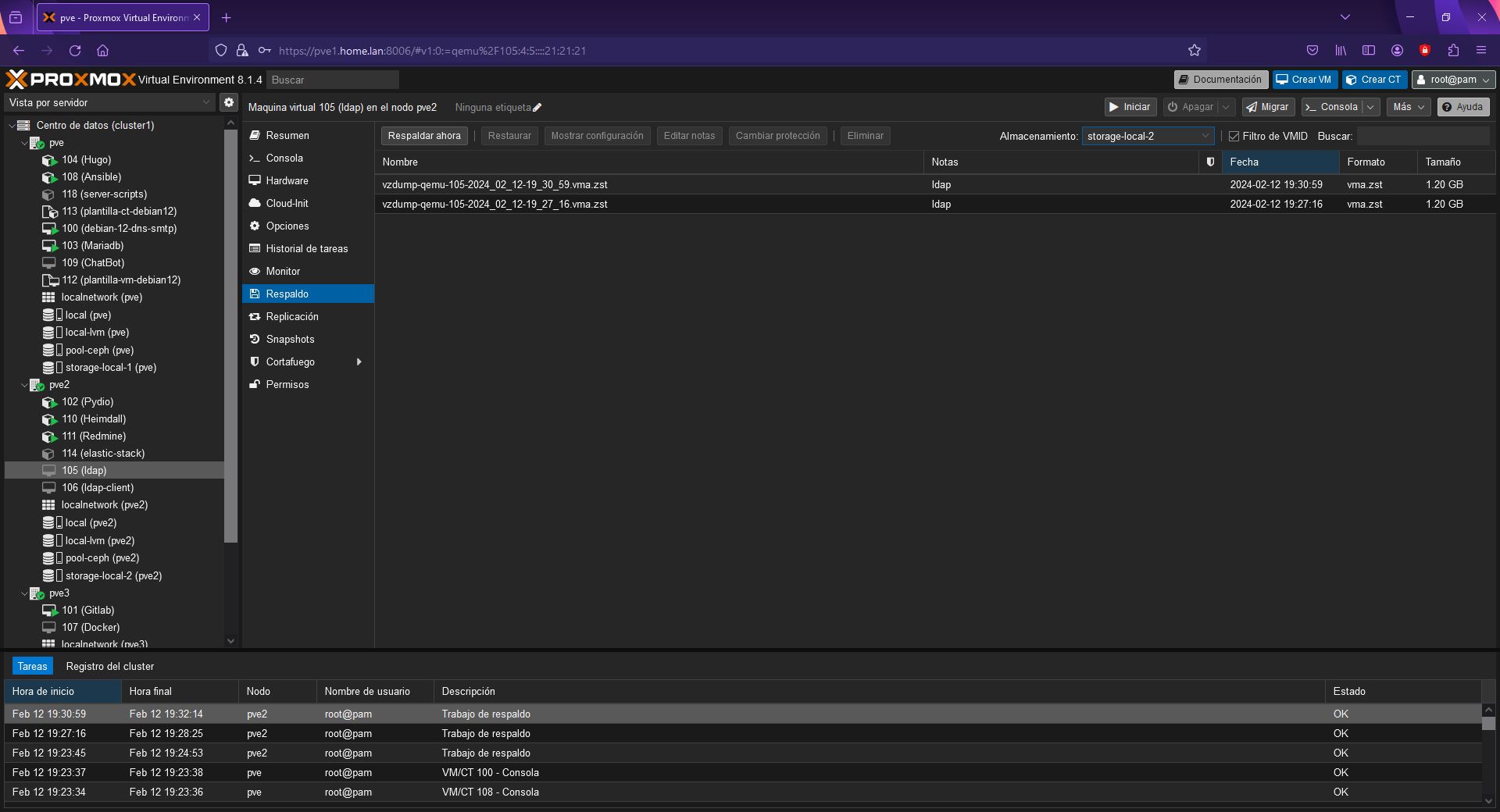Open the Firefox extensions puzzle icon
Image resolution: width=1500 pixels, height=812 pixels.
tap(1453, 51)
